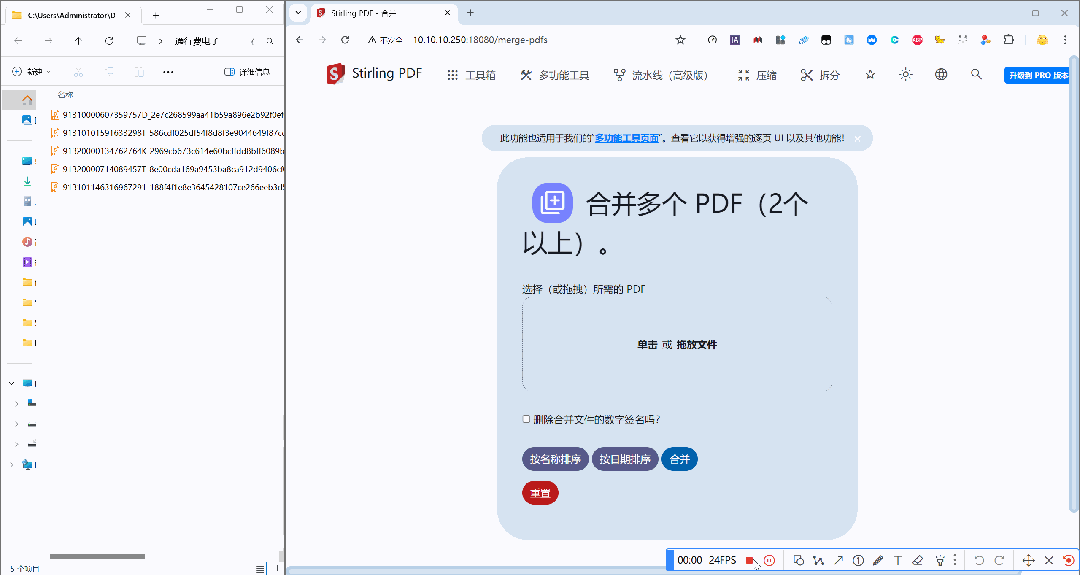Viewport: 1080px width, 575px height.
Task: Open the search tool magnifier in Stirling PDF
Action: 976,74
